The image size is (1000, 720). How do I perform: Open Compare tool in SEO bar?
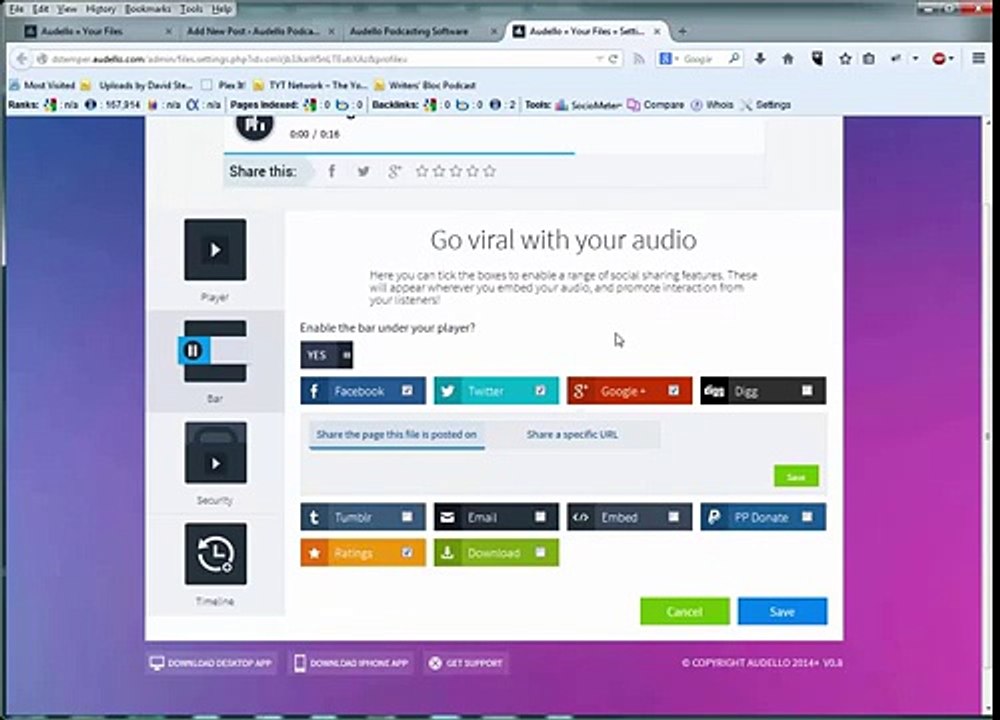[x=656, y=105]
